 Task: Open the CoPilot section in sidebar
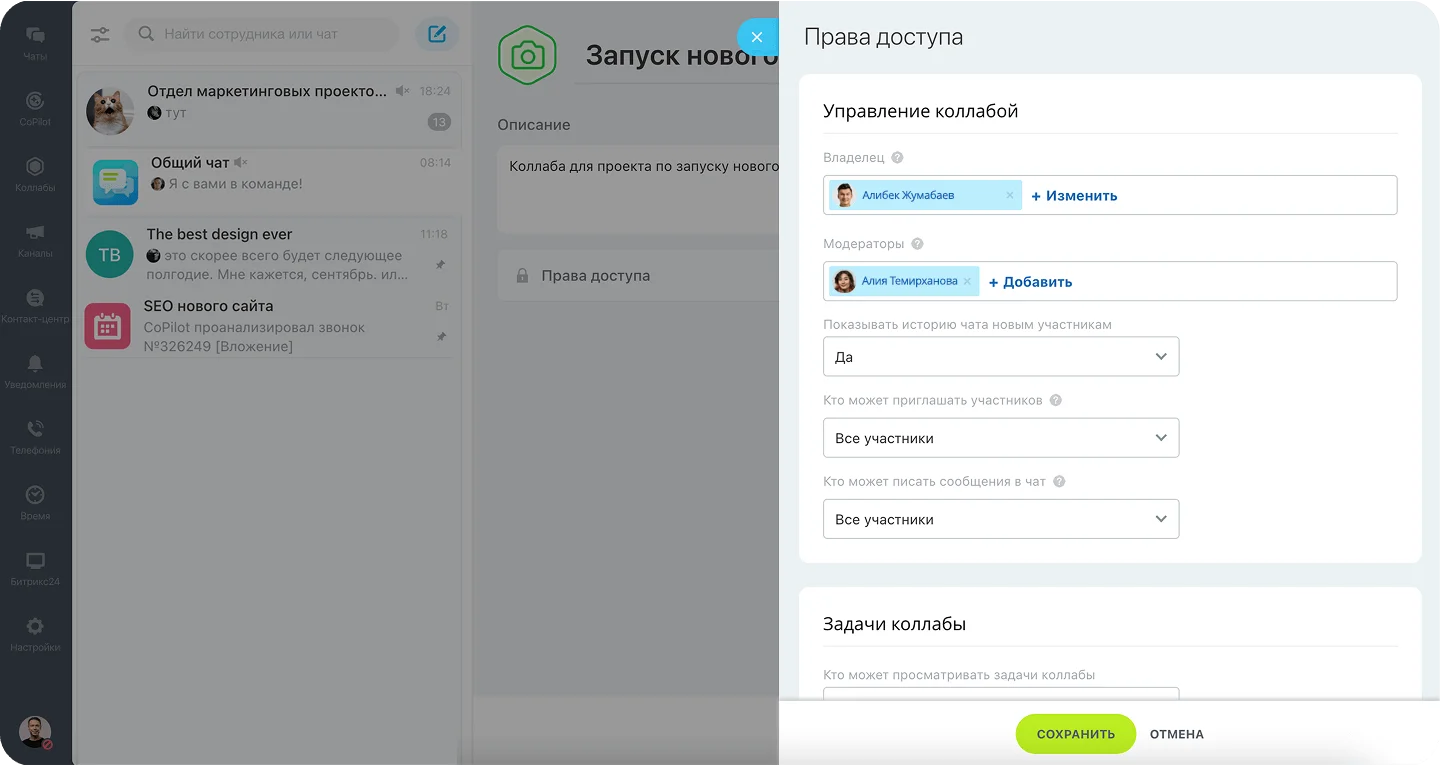coord(35,108)
